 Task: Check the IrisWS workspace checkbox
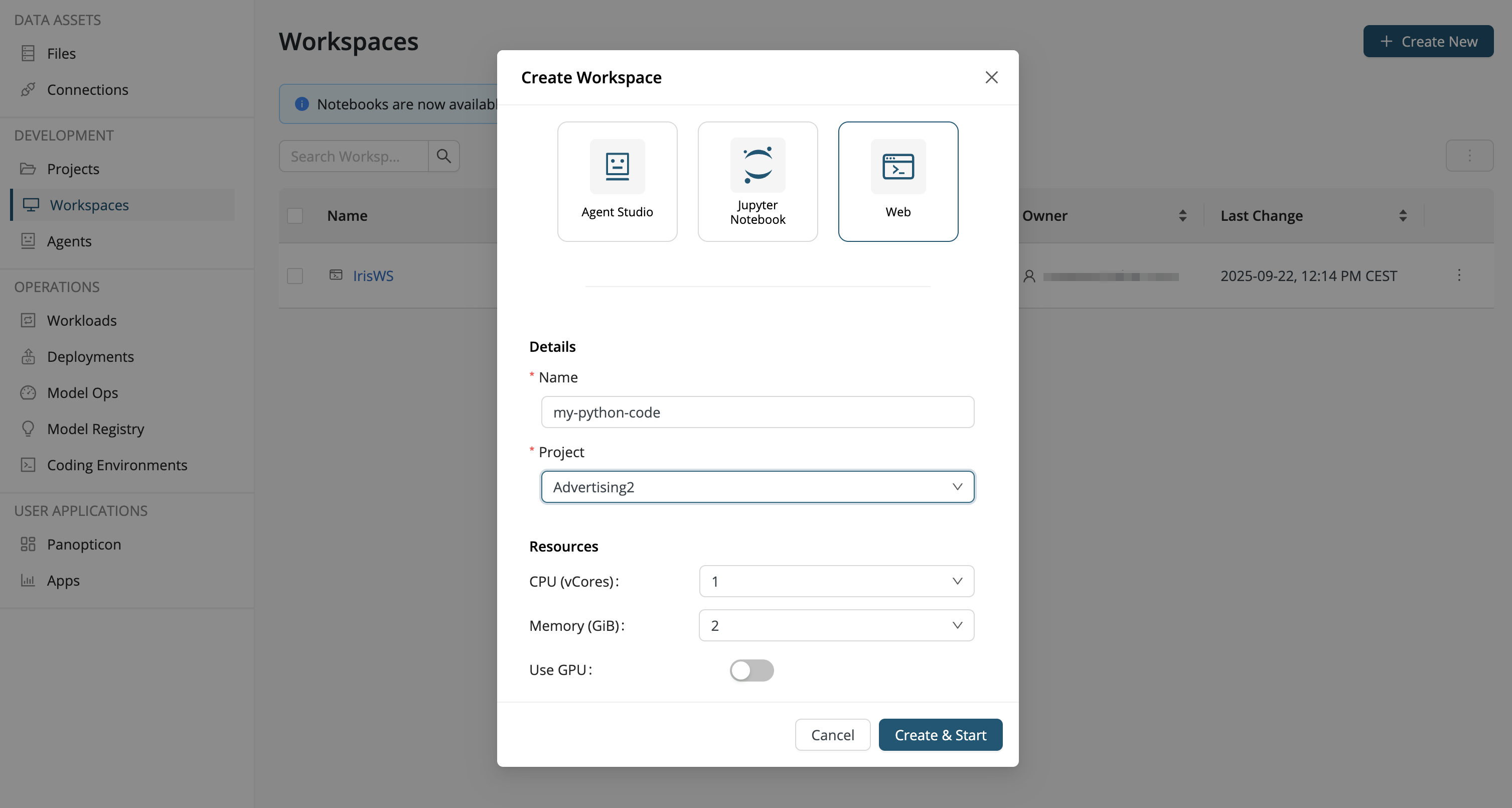tap(295, 276)
